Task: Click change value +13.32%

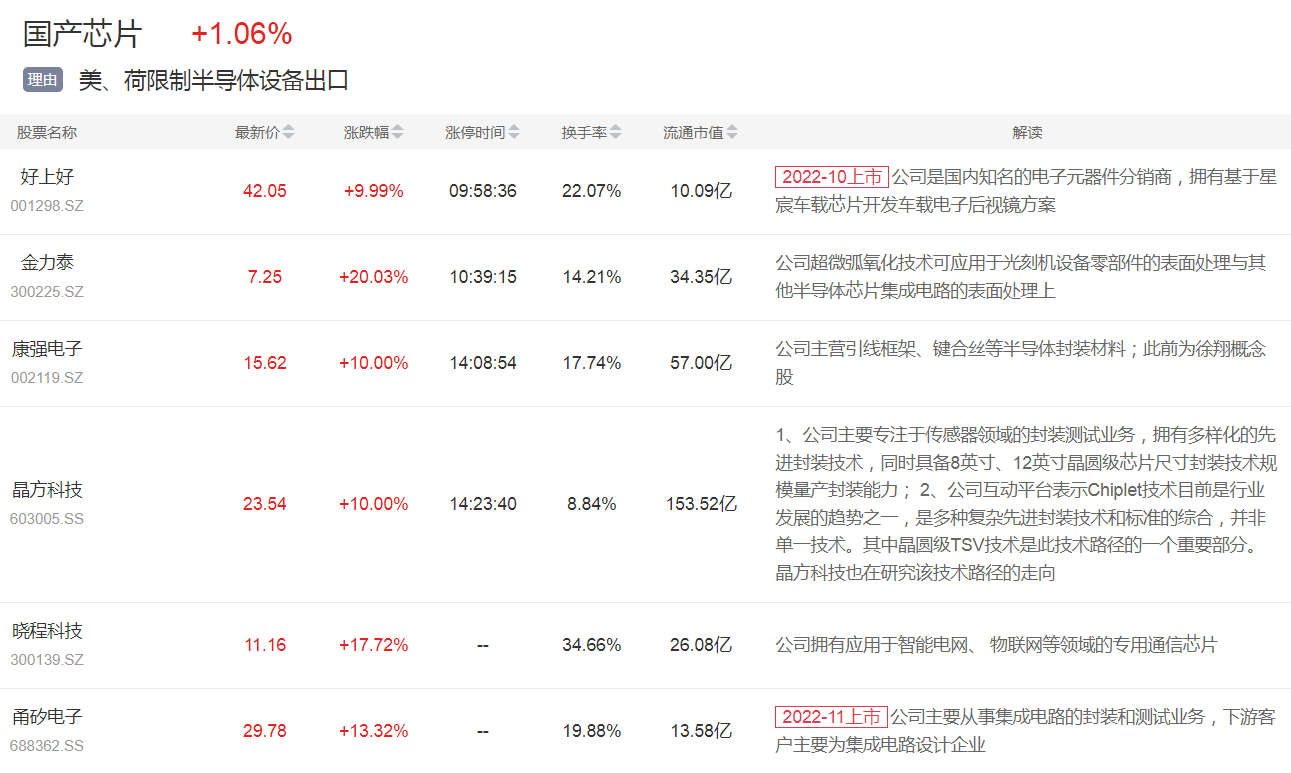Action: coord(374,731)
